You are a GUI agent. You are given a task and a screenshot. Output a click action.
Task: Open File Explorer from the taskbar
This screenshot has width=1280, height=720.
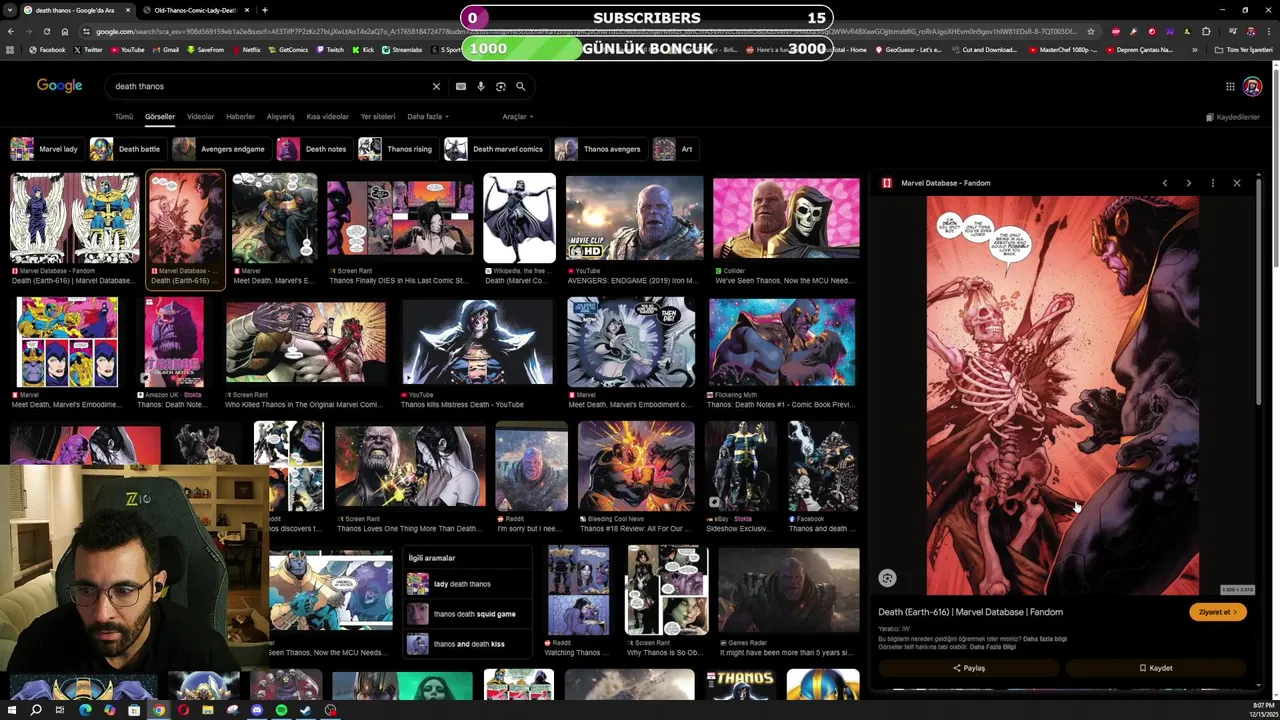tap(208, 710)
